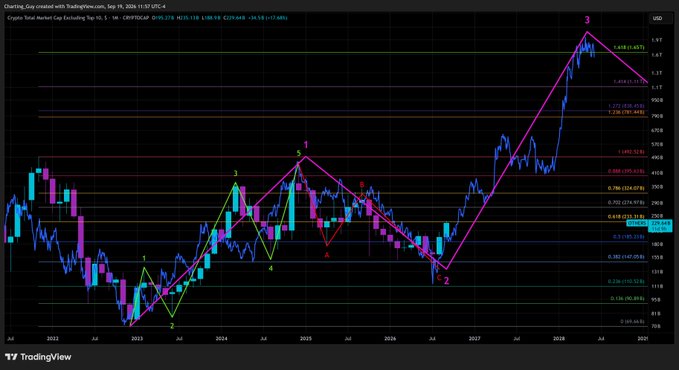Screen dimensions: 679x370
Task: Click the 1.3T price axis value
Action: (x=656, y=73)
